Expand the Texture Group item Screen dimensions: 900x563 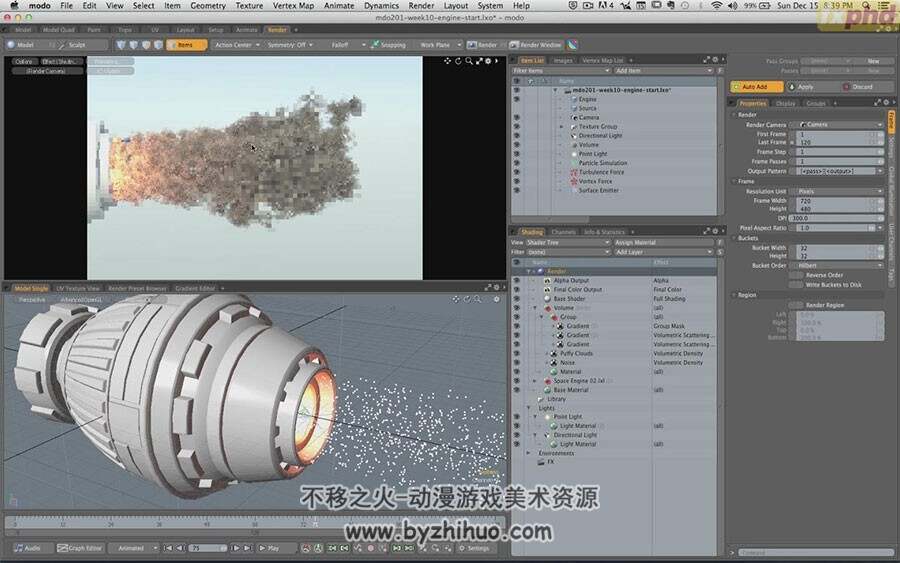[x=561, y=126]
